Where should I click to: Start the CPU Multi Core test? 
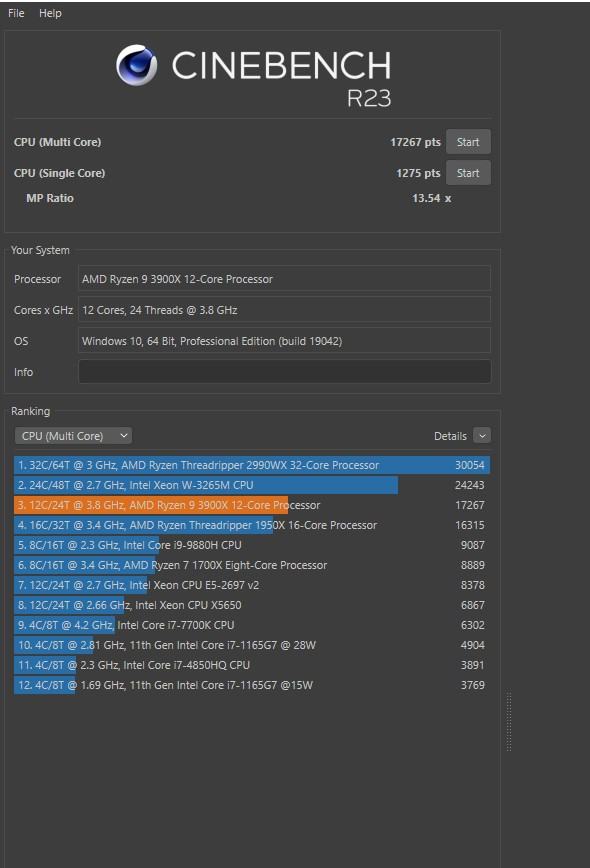(468, 142)
